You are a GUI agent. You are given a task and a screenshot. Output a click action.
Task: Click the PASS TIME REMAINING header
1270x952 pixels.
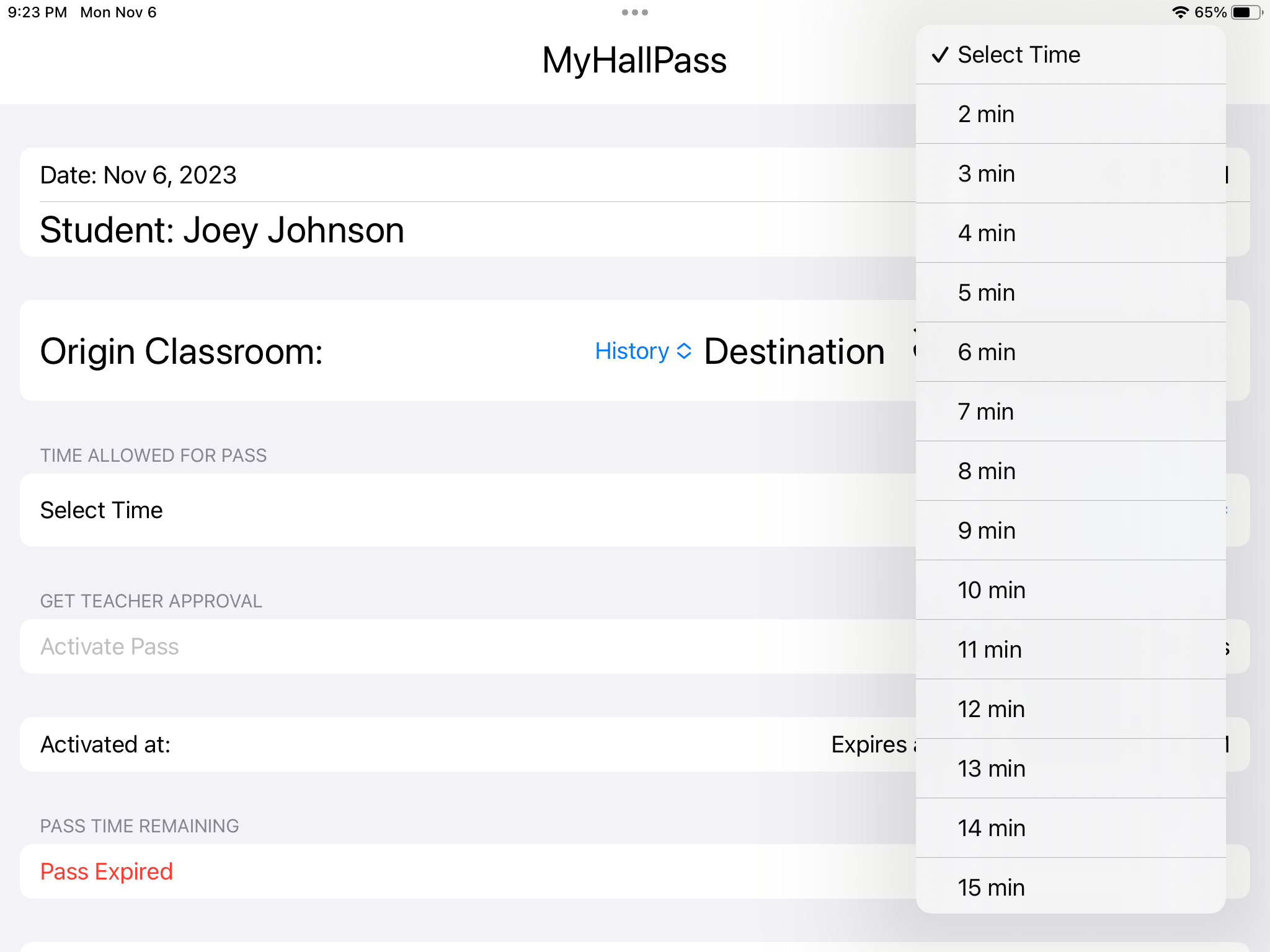140,826
